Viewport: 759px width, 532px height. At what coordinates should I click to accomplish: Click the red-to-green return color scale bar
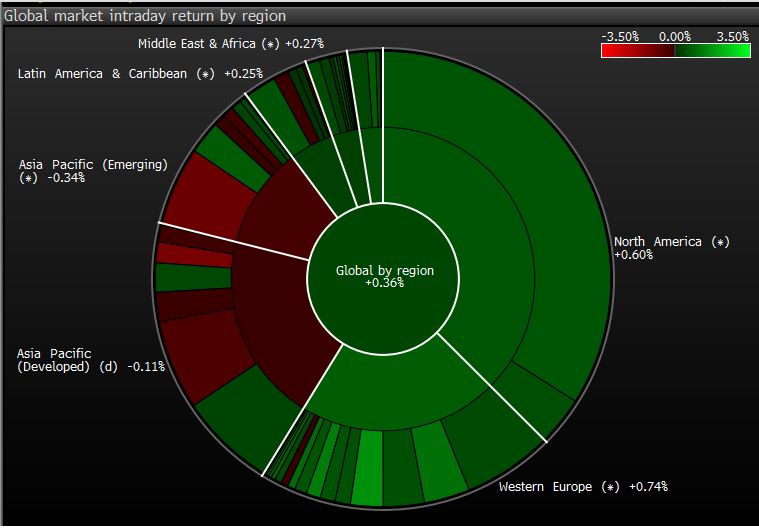(676, 50)
